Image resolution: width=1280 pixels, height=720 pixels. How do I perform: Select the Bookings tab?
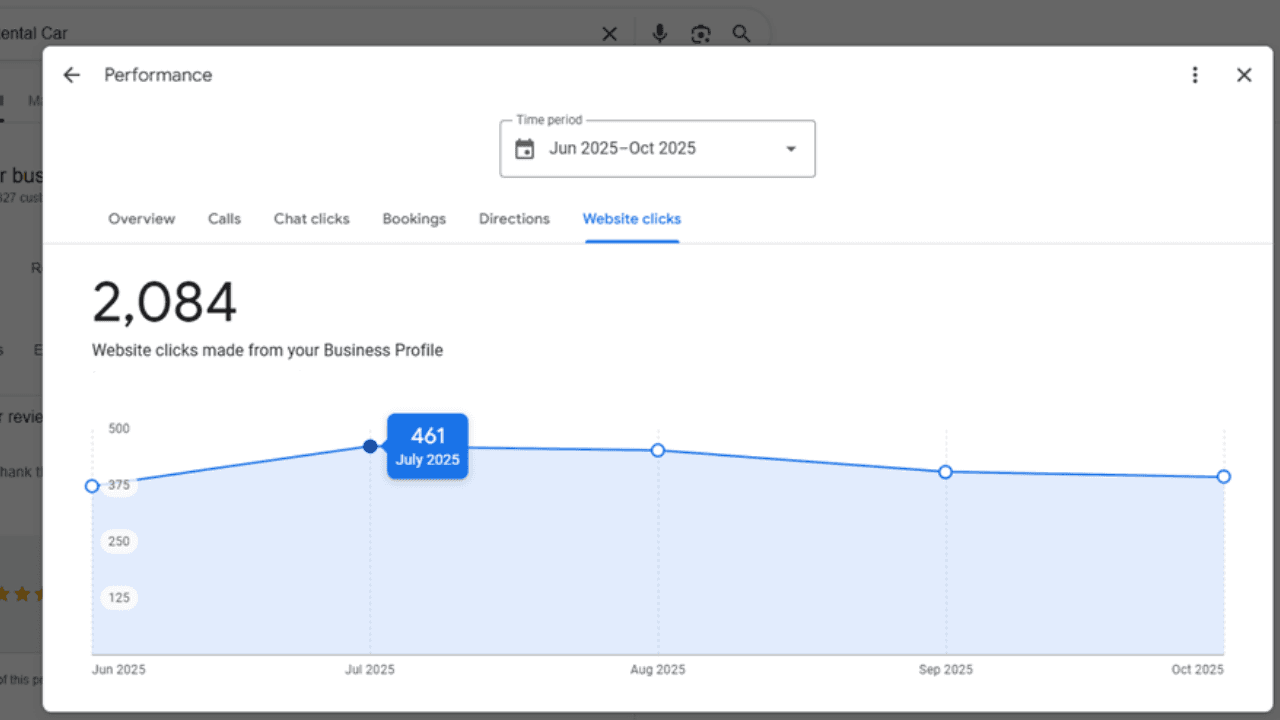[x=414, y=218]
